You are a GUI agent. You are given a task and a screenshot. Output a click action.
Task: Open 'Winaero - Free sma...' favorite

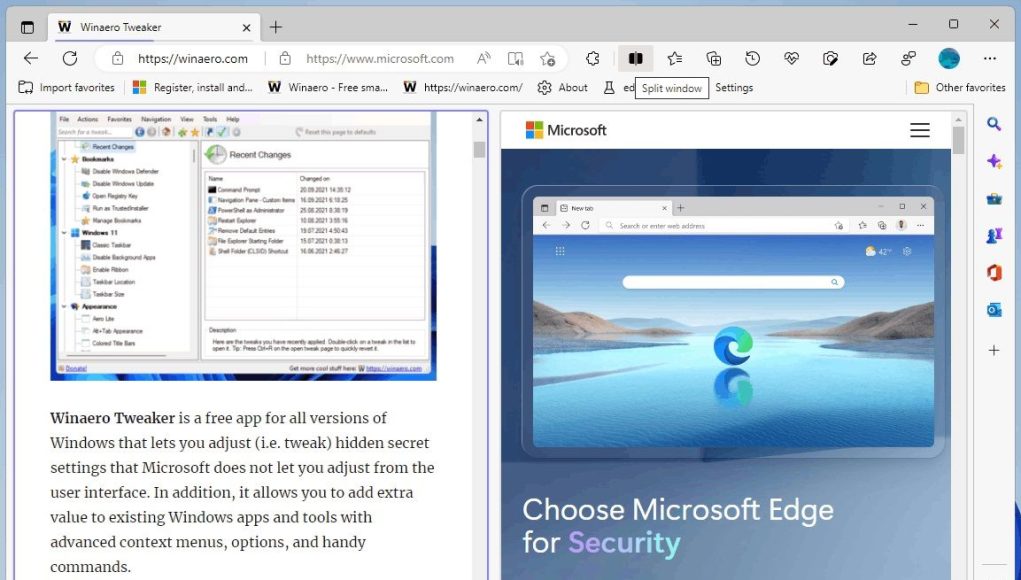pos(328,87)
